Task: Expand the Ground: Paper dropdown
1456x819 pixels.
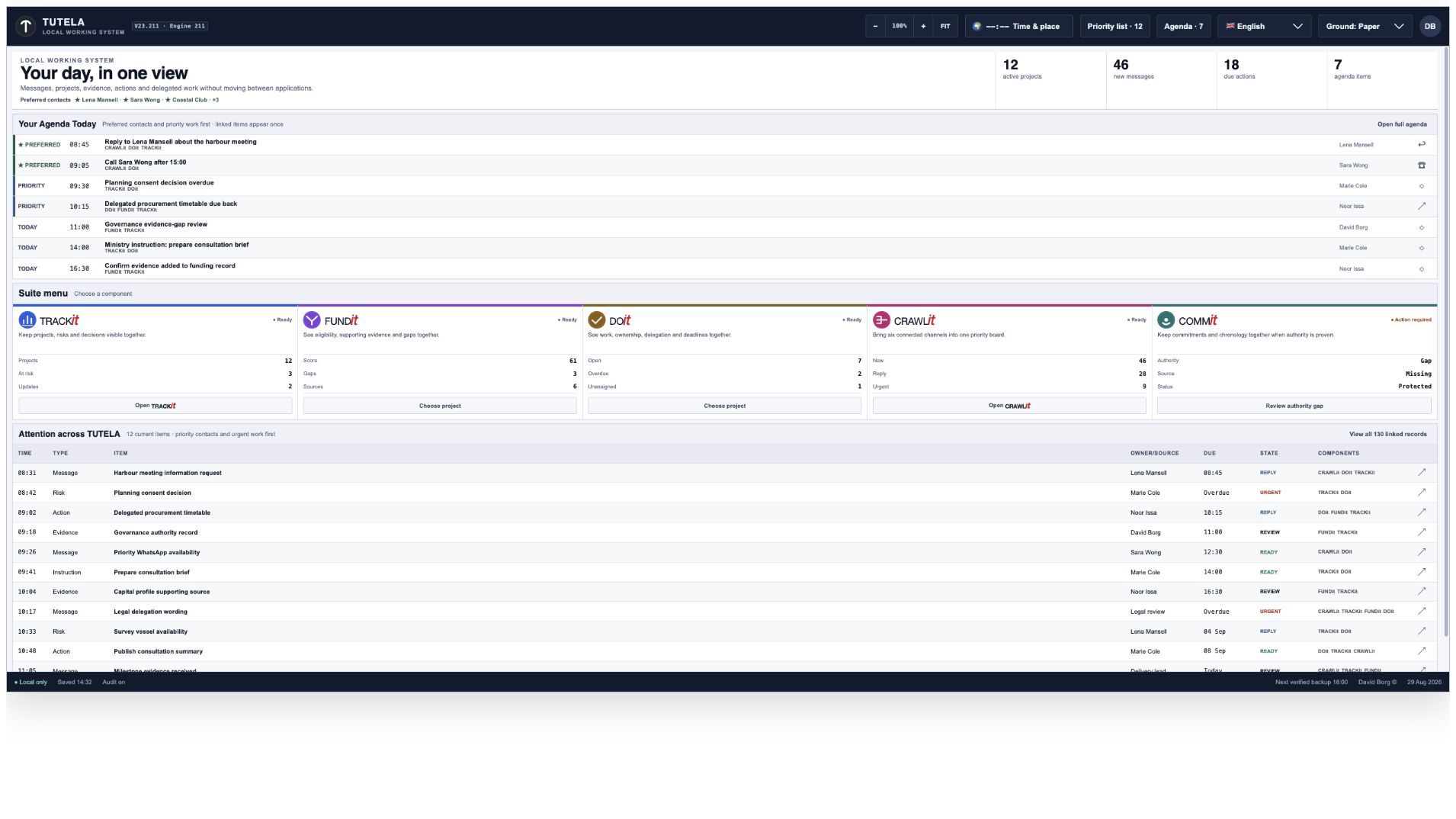Action: pos(1365,27)
